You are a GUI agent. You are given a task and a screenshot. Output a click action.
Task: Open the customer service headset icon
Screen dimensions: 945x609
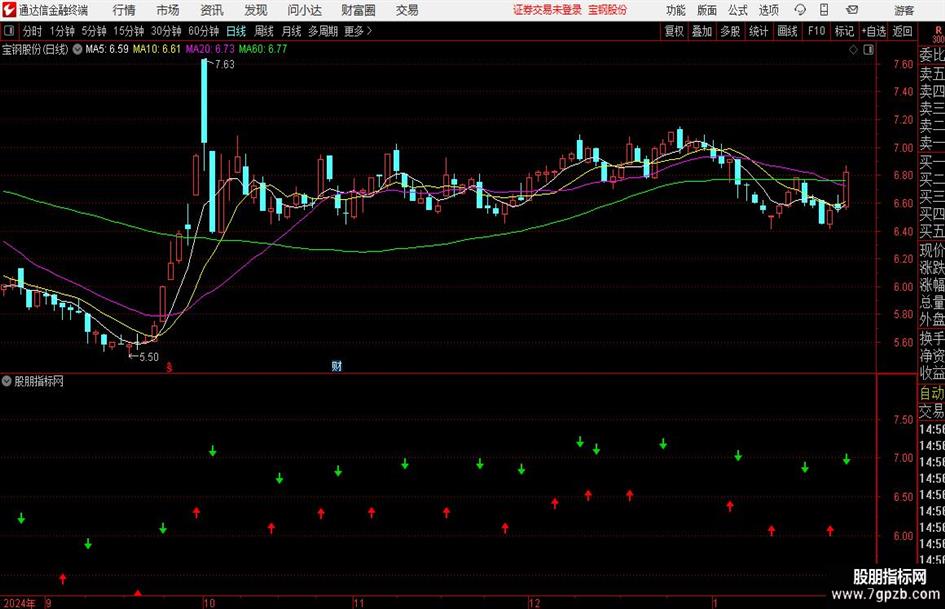tap(800, 10)
